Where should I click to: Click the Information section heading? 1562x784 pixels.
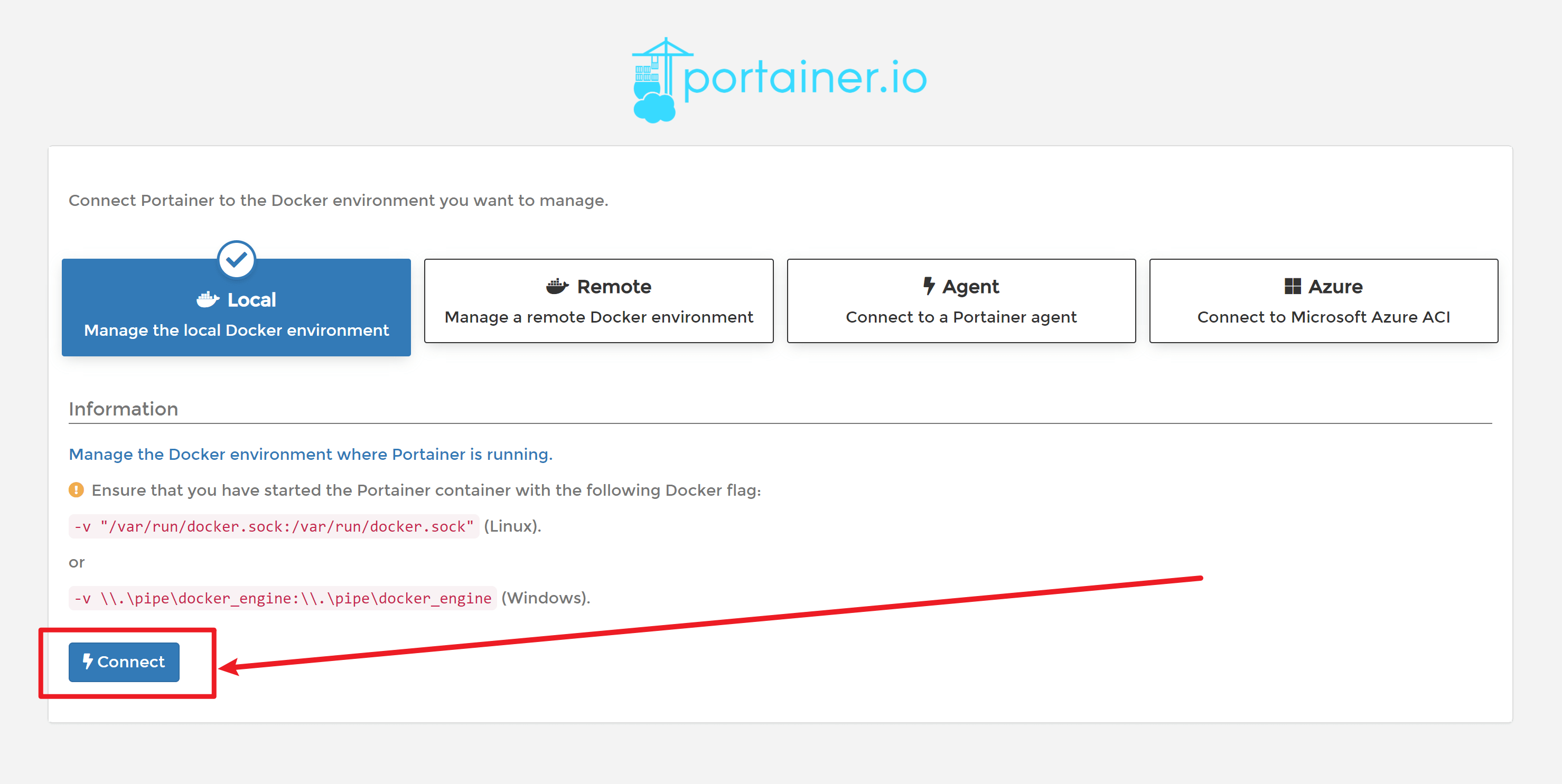(123, 409)
